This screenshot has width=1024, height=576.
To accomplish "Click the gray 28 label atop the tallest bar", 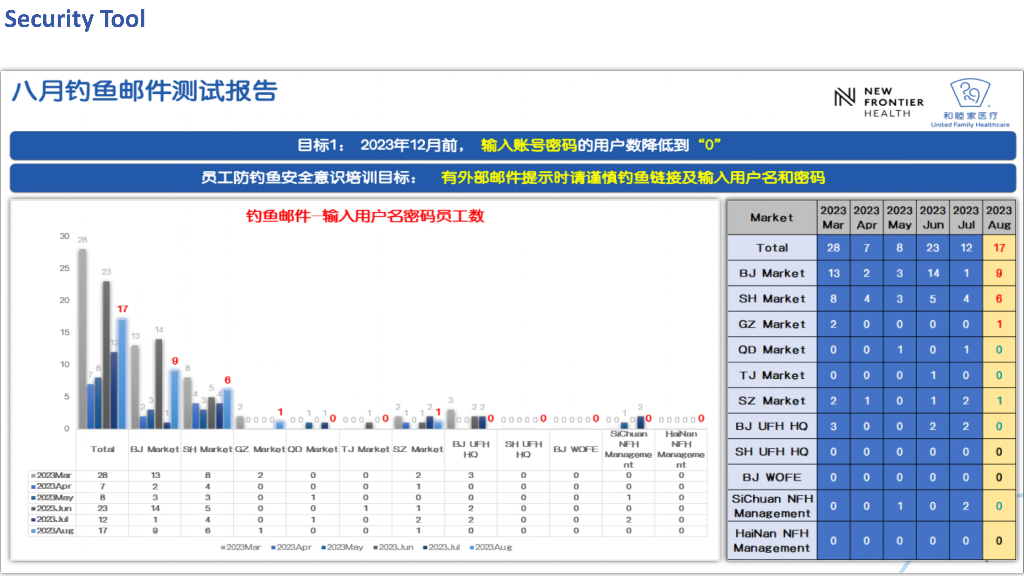I will pos(82,240).
